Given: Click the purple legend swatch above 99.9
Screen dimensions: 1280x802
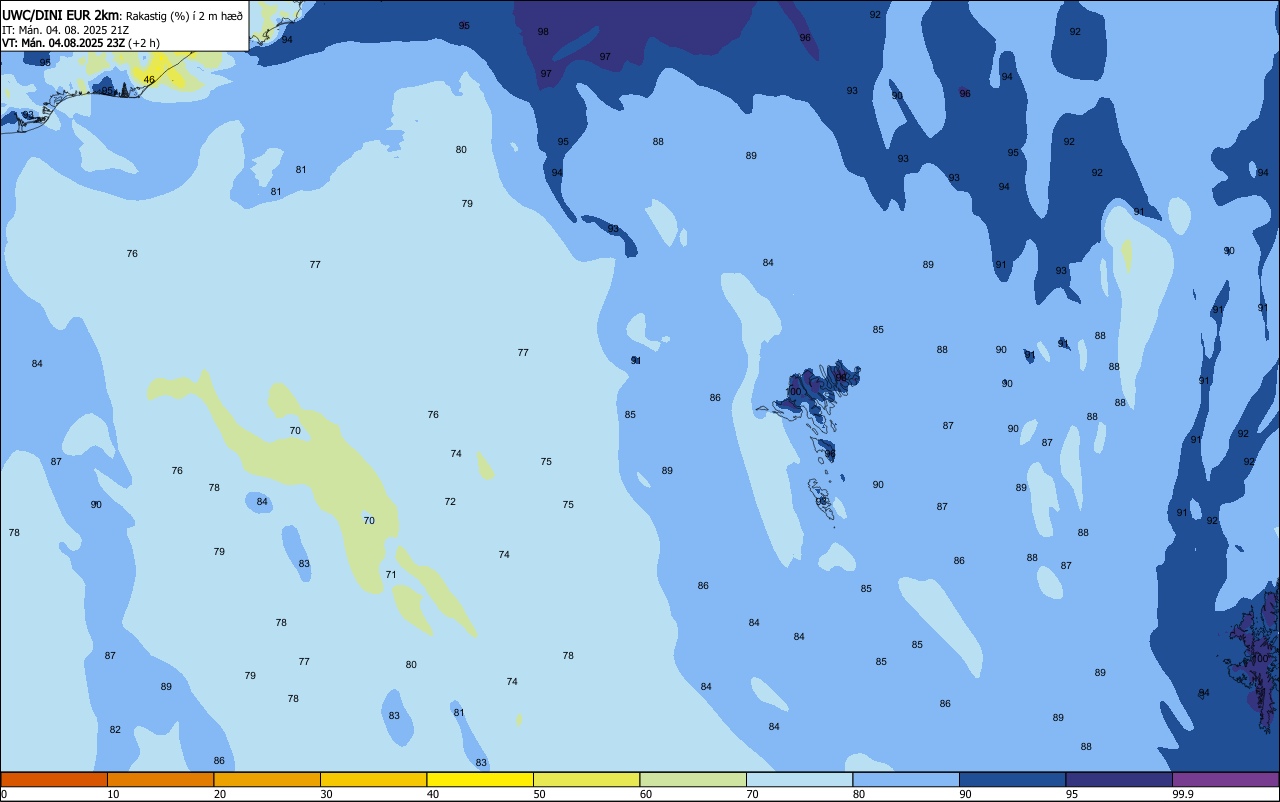Looking at the screenshot, I should tap(1225, 779).
